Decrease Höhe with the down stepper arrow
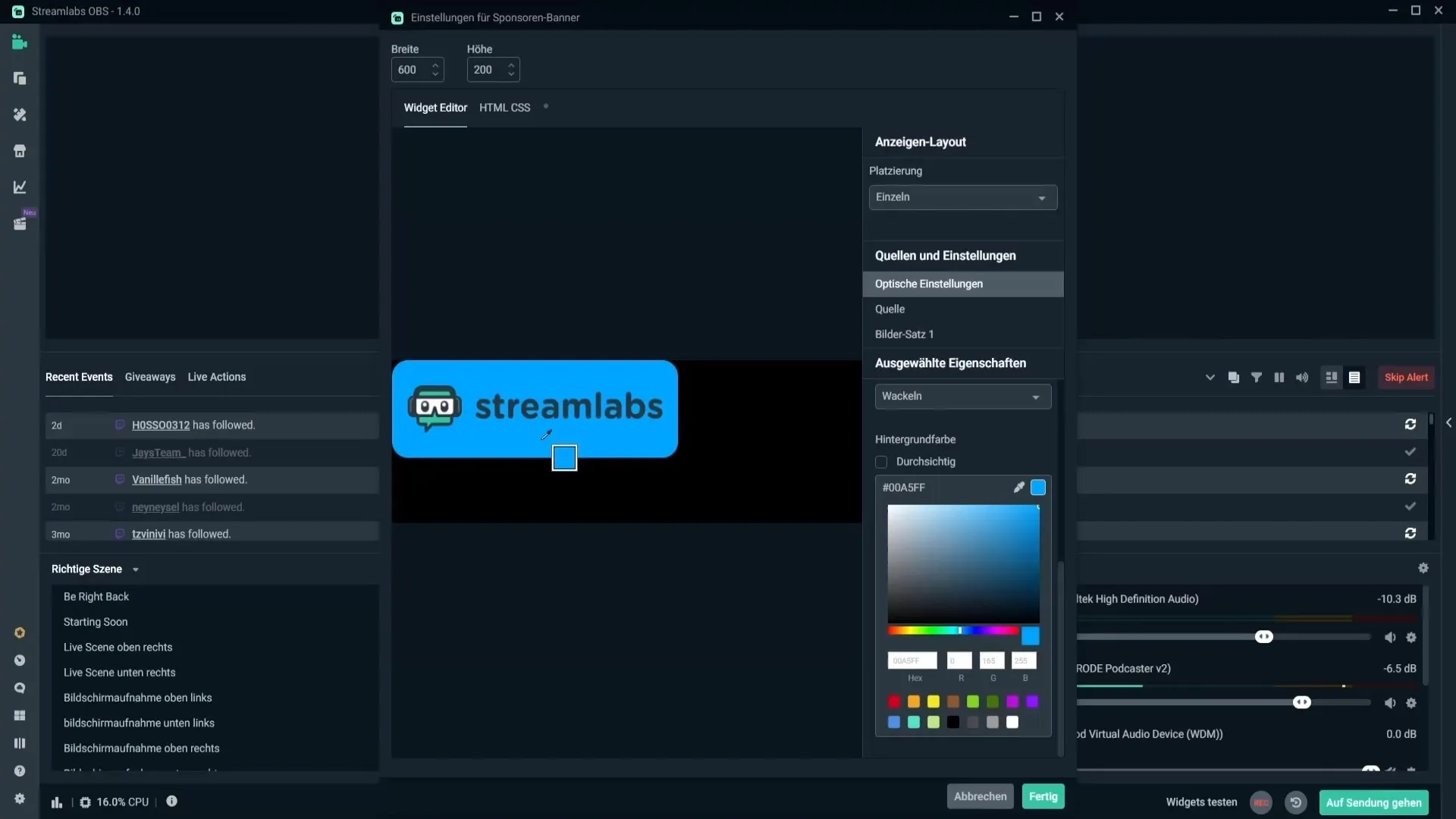This screenshot has width=1456, height=819. (511, 74)
